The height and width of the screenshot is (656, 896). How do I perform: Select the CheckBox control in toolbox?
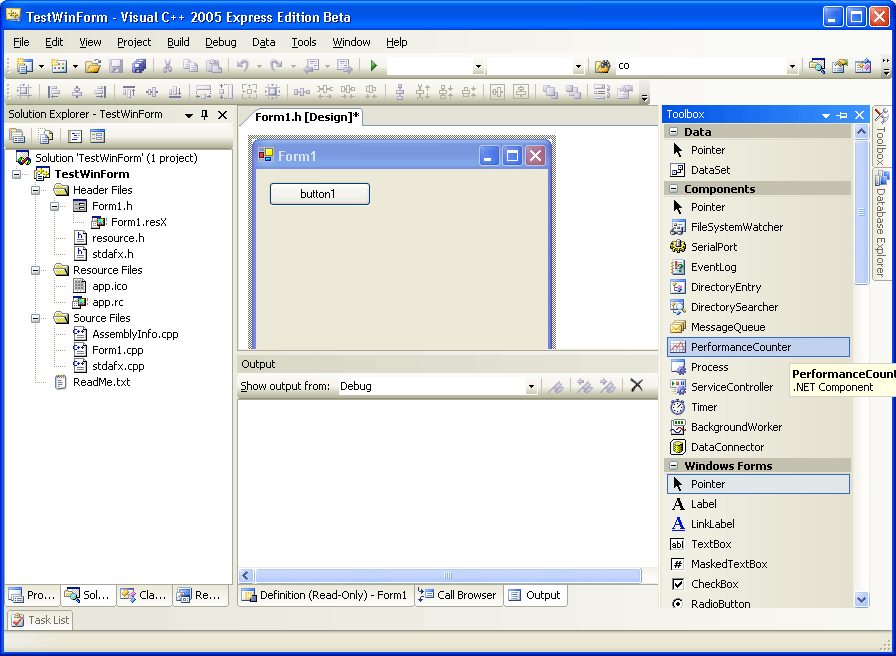point(758,584)
